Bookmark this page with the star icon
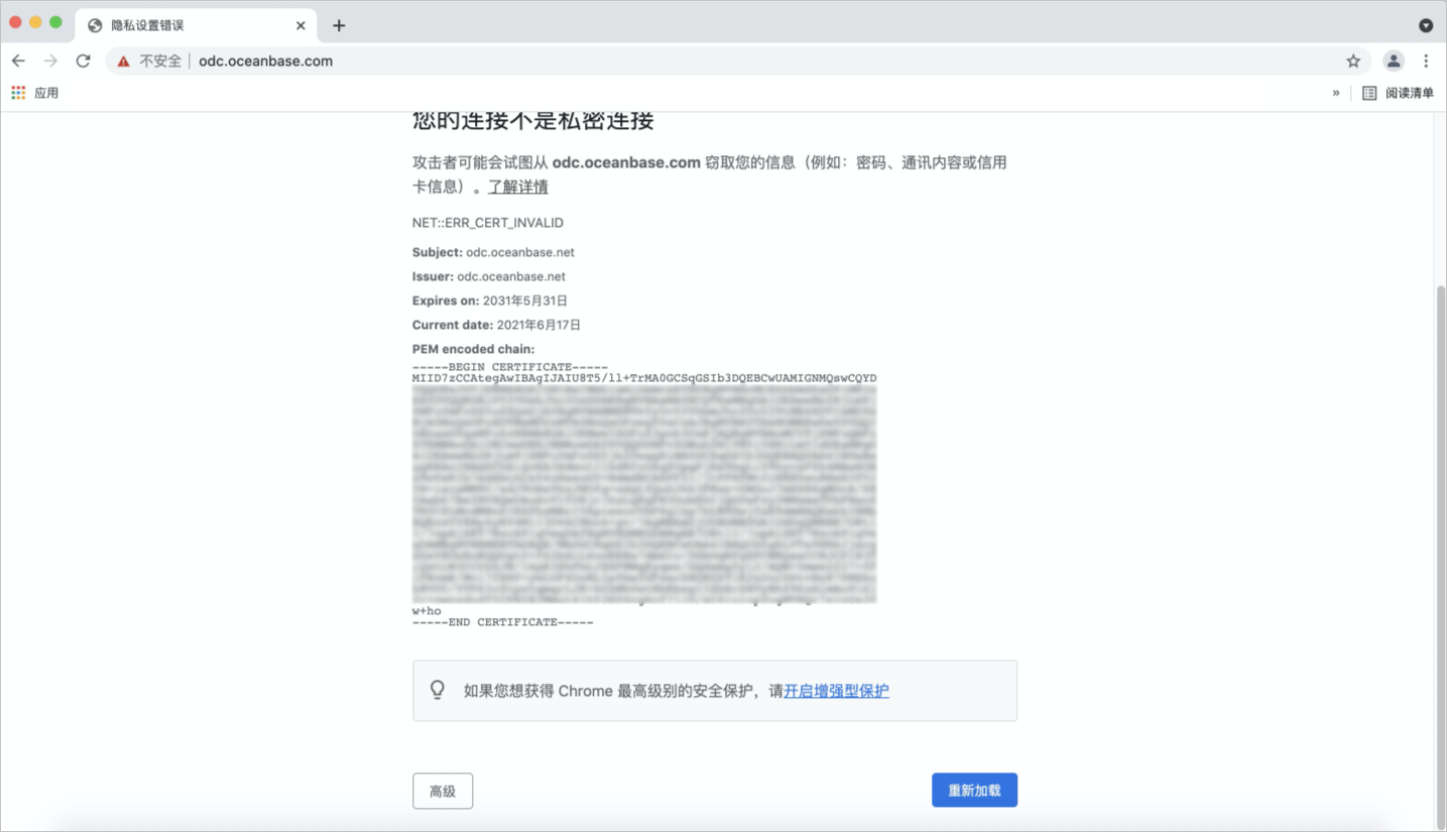This screenshot has width=1447, height=832. tap(1353, 61)
